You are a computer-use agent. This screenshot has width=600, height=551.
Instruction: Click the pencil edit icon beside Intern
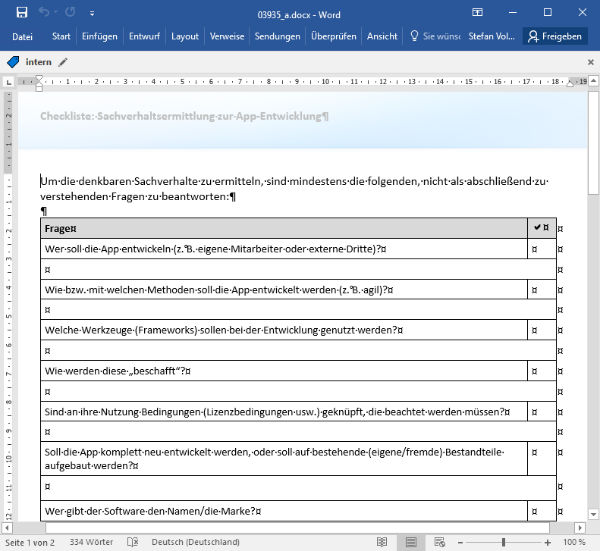click(64, 62)
